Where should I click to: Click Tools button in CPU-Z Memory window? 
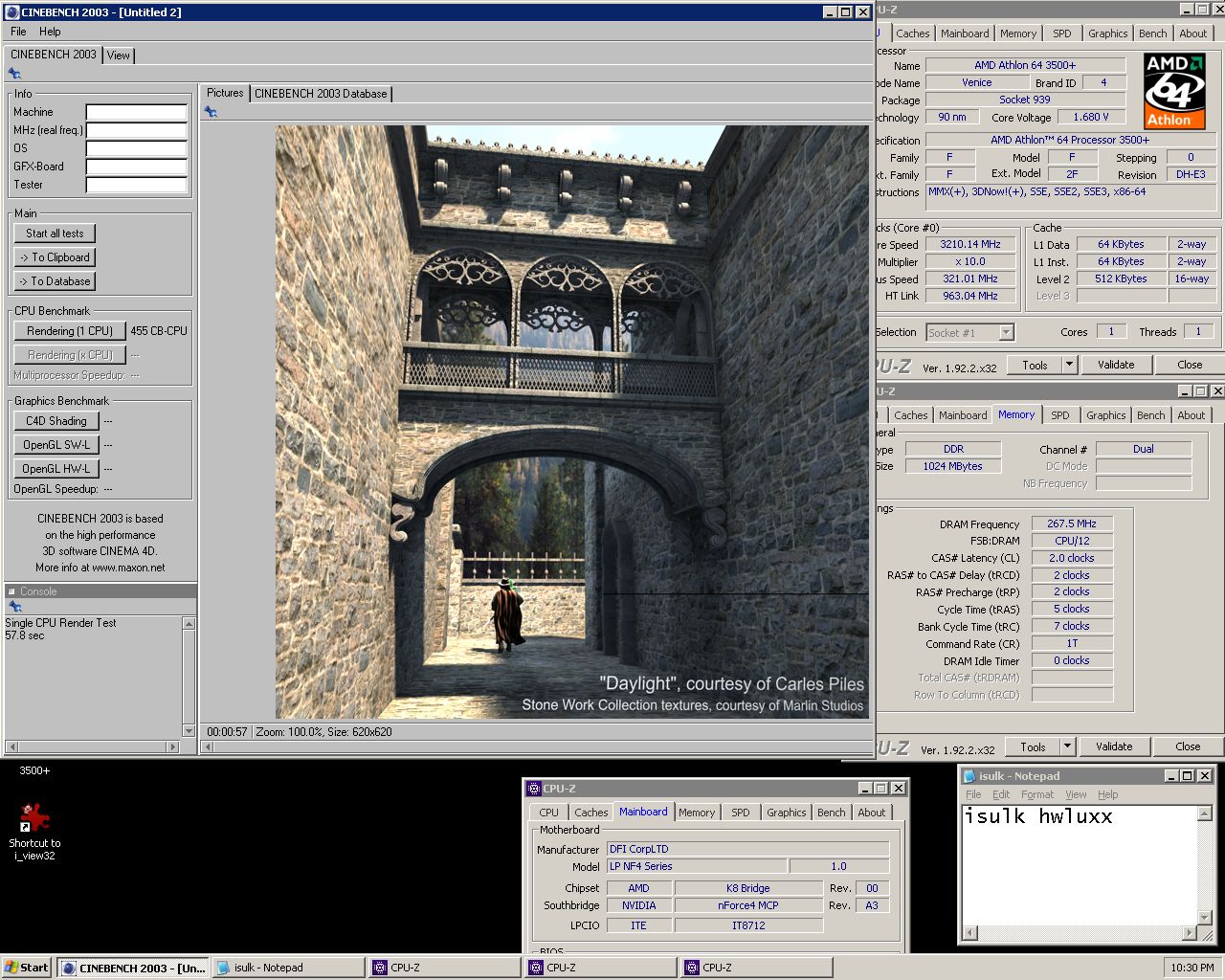pos(1033,746)
